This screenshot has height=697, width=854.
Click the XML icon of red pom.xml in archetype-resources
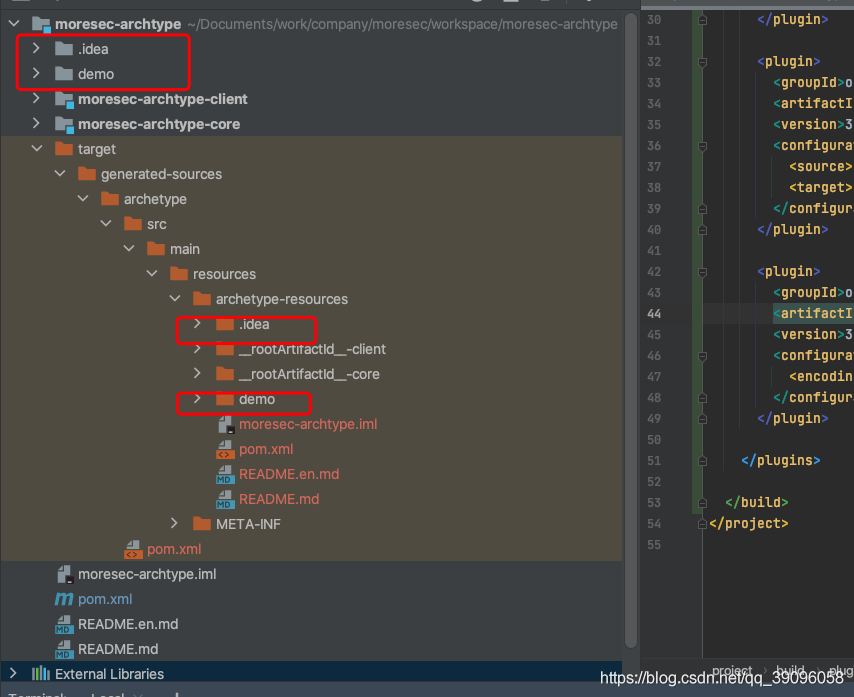pos(225,450)
